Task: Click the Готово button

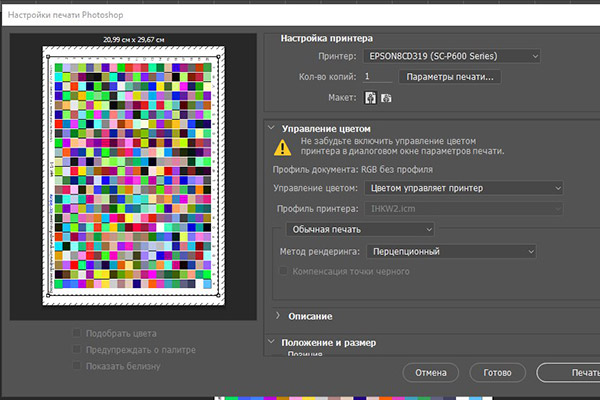Action: click(497, 372)
